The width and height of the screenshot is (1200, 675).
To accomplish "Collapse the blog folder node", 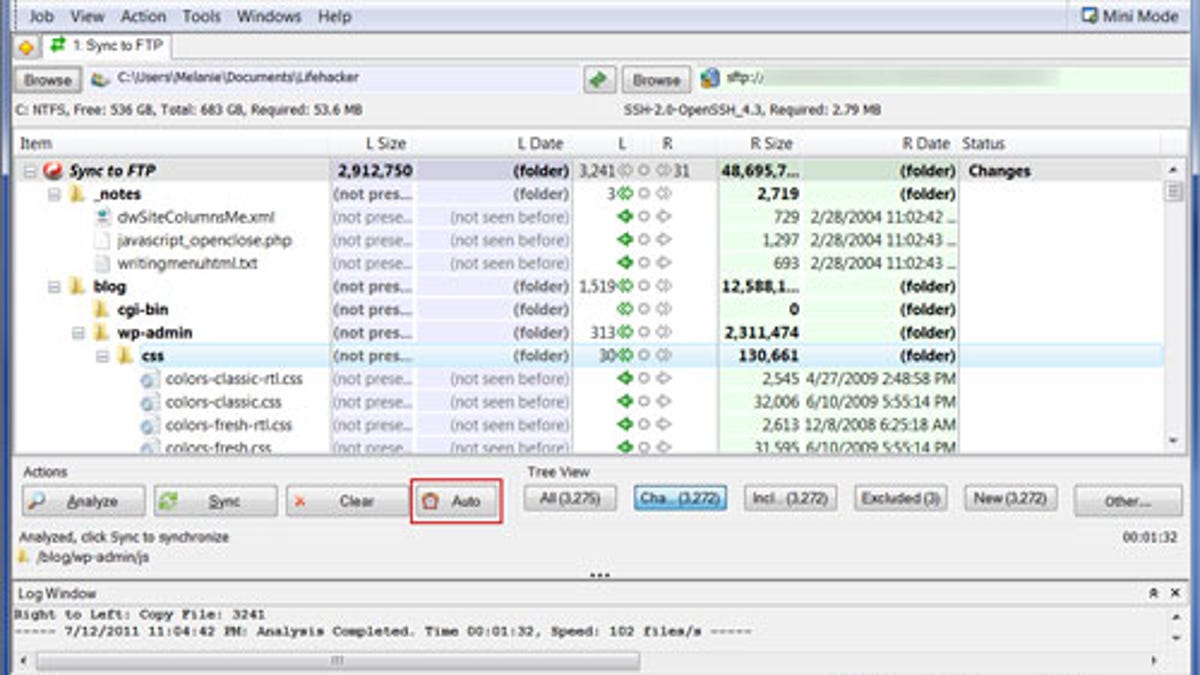I will [54, 286].
